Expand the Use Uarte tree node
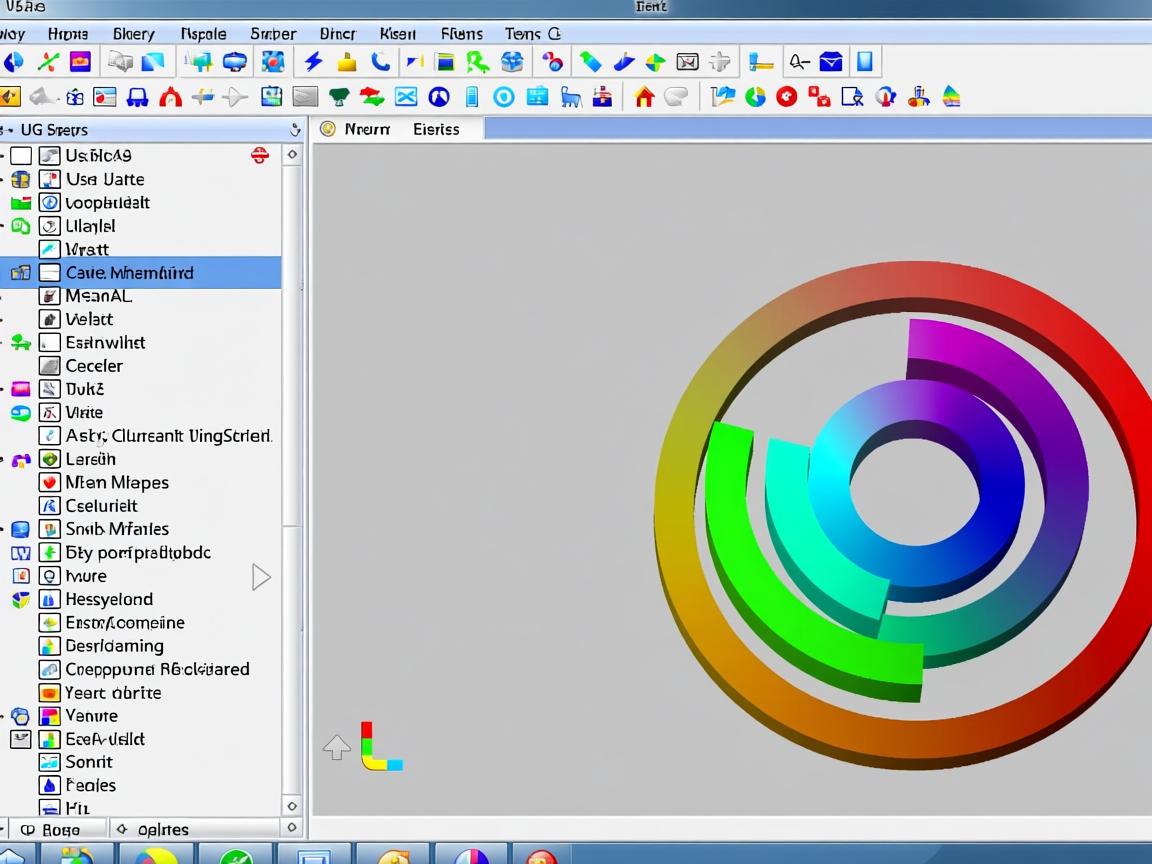This screenshot has height=864, width=1152. click(x=4, y=180)
